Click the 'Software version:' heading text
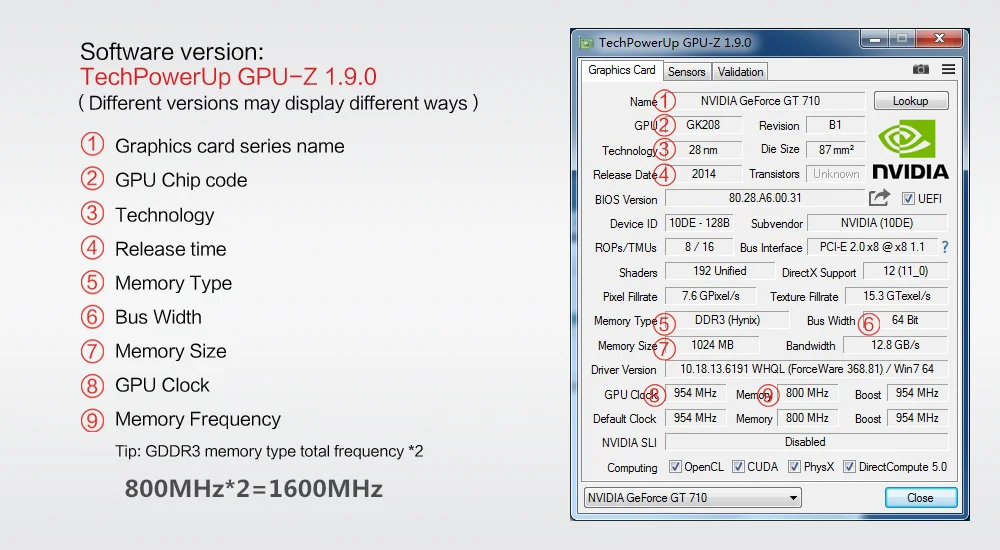This screenshot has height=550, width=1000. coord(172,52)
